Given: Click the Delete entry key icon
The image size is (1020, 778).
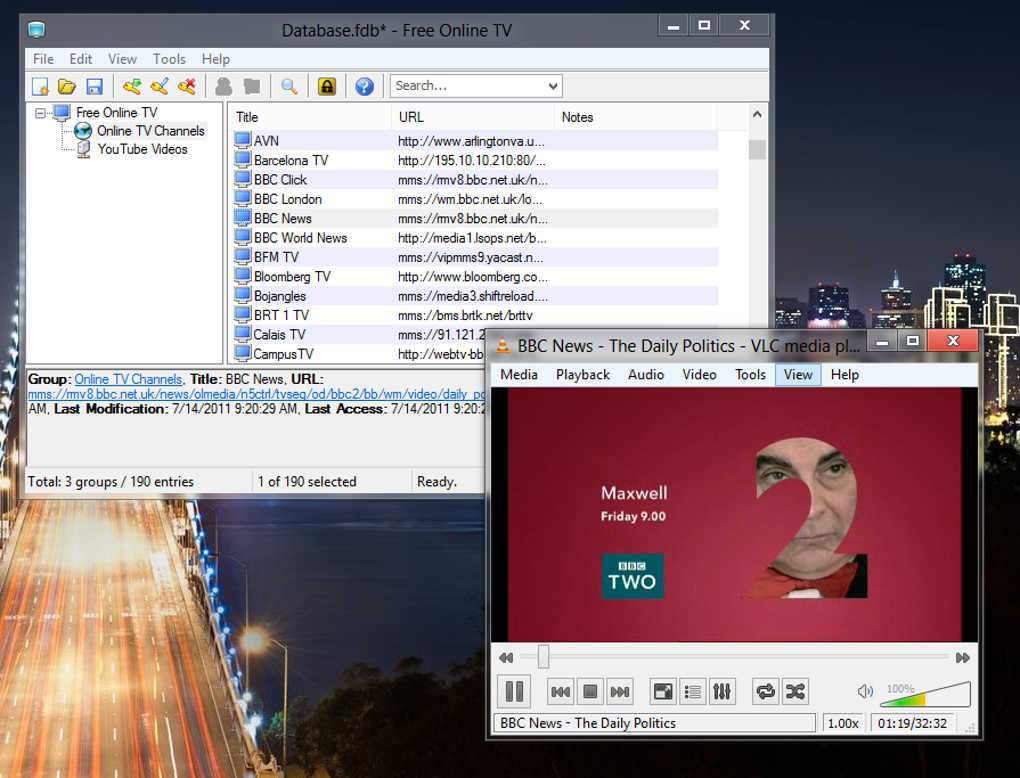Looking at the screenshot, I should 186,87.
